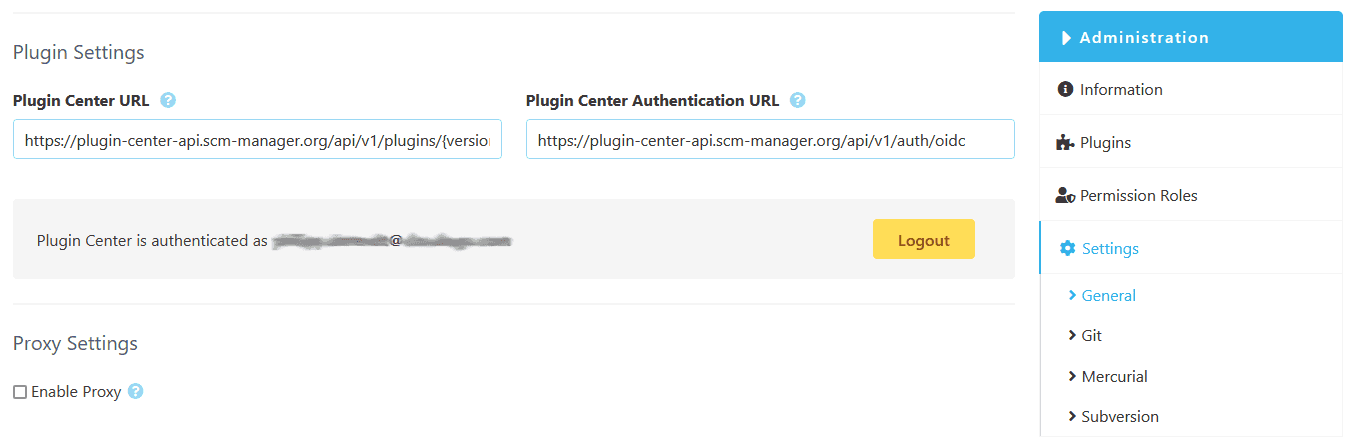
Task: Select the General settings link
Action: coord(1108,296)
